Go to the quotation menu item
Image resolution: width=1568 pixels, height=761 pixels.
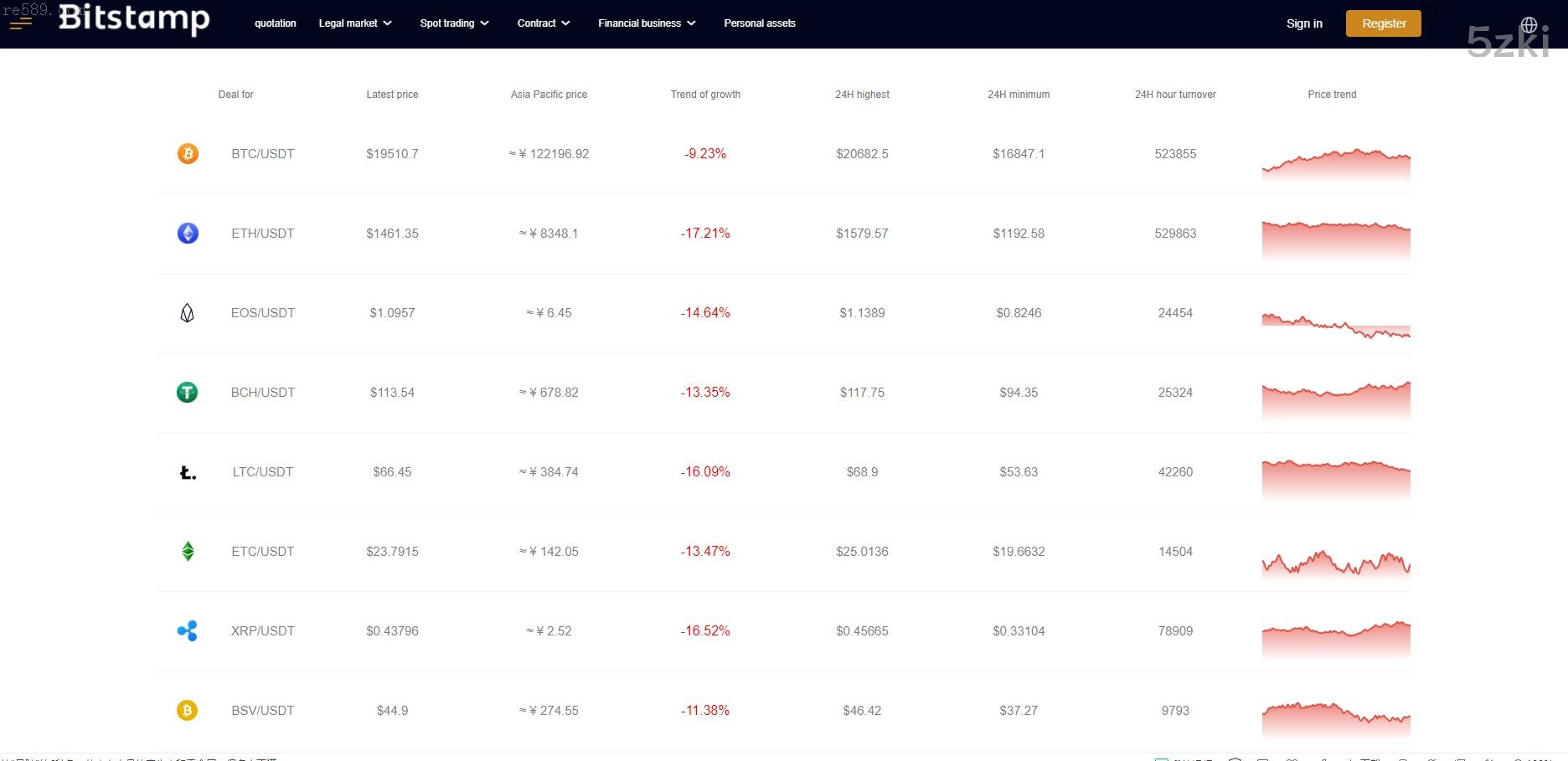coord(276,23)
